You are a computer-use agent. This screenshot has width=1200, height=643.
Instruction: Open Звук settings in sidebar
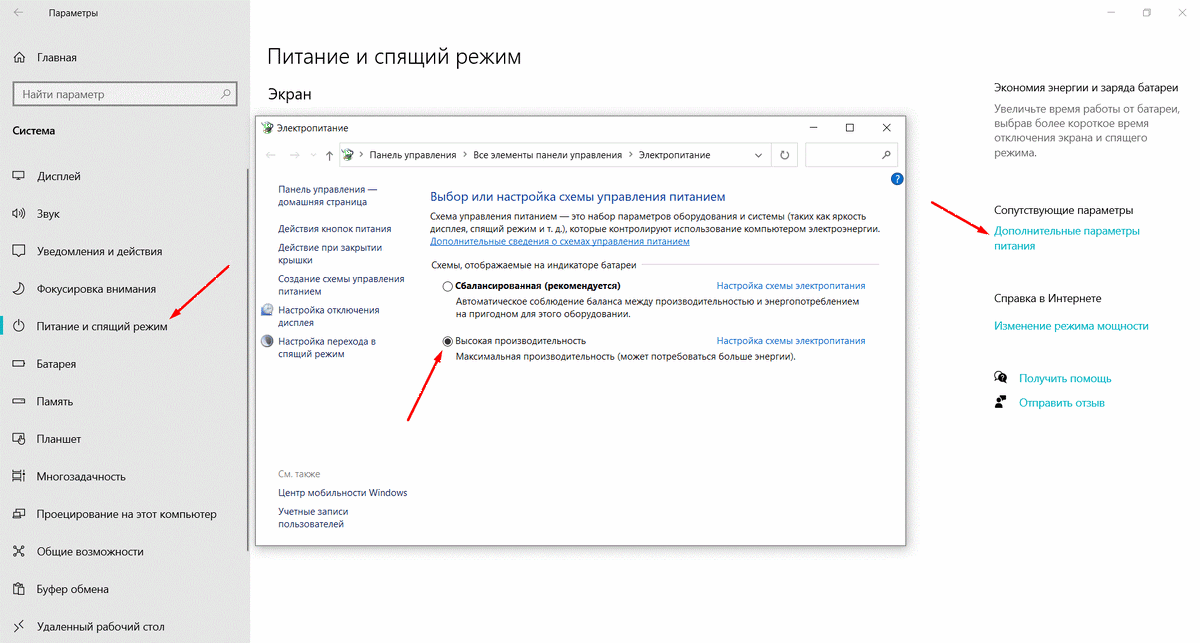click(49, 214)
